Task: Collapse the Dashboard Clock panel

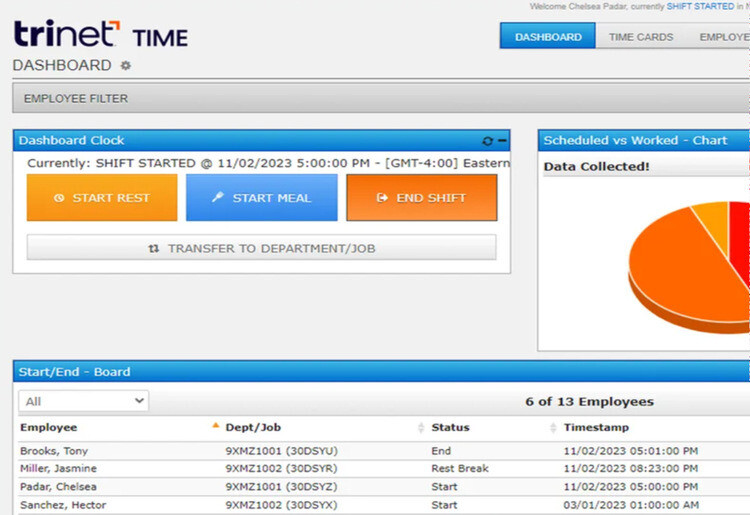Action: click(503, 141)
